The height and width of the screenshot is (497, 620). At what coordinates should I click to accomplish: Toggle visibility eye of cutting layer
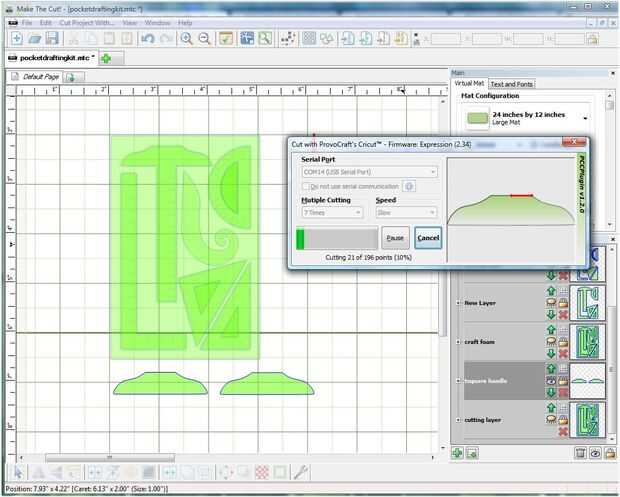[551, 420]
